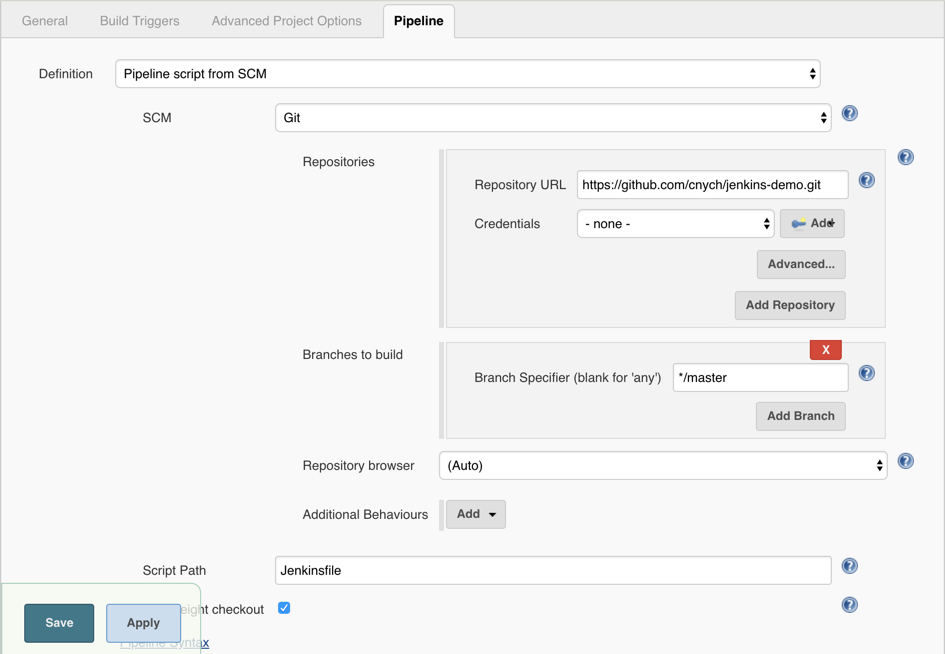Click help icon next to SCM dropdown
The width and height of the screenshot is (945, 654).
pyautogui.click(x=850, y=114)
